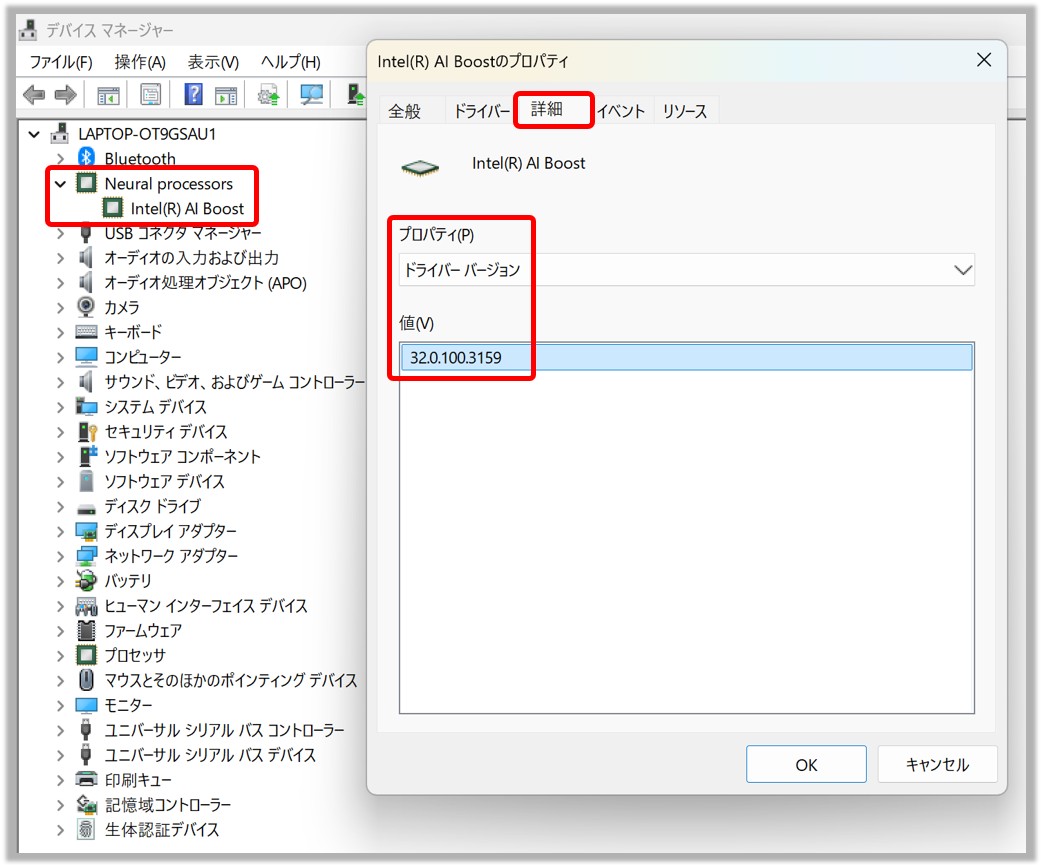Select the 印刷キュー printer icon
This screenshot has width=1041, height=865.
(x=86, y=779)
